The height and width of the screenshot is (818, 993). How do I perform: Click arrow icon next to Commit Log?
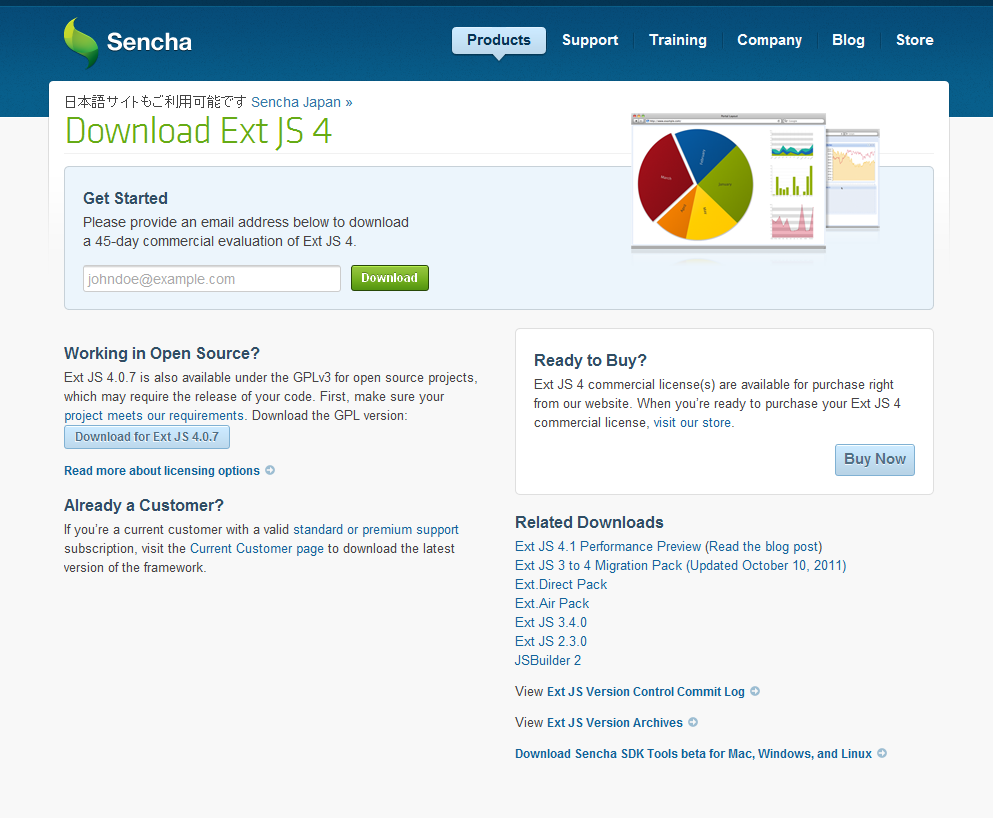pos(755,692)
